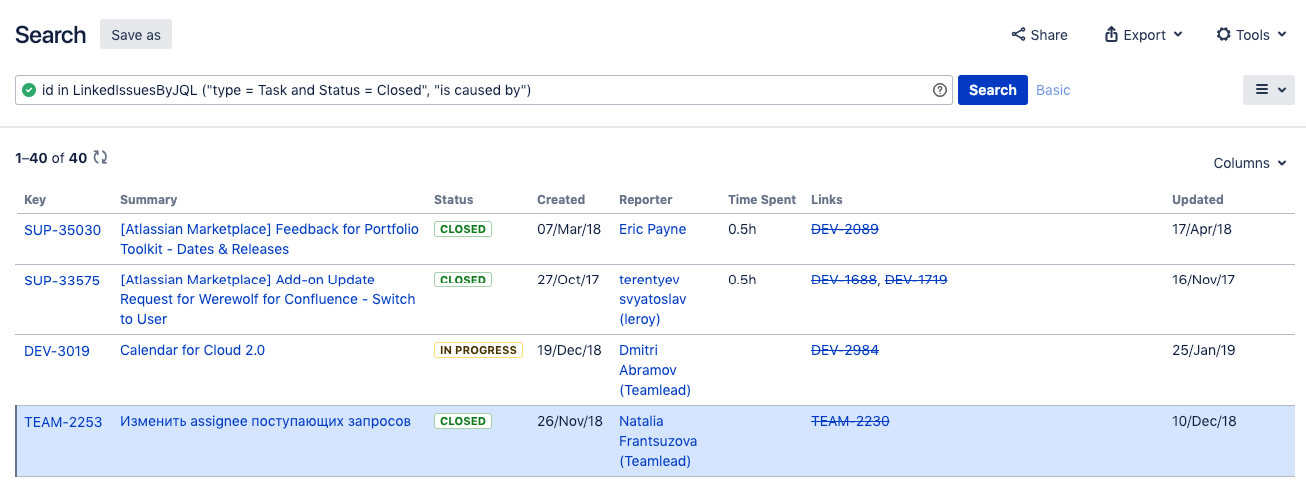Viewport: 1306px width, 481px height.
Task: Click linked issue DEV-1719
Action: click(915, 280)
